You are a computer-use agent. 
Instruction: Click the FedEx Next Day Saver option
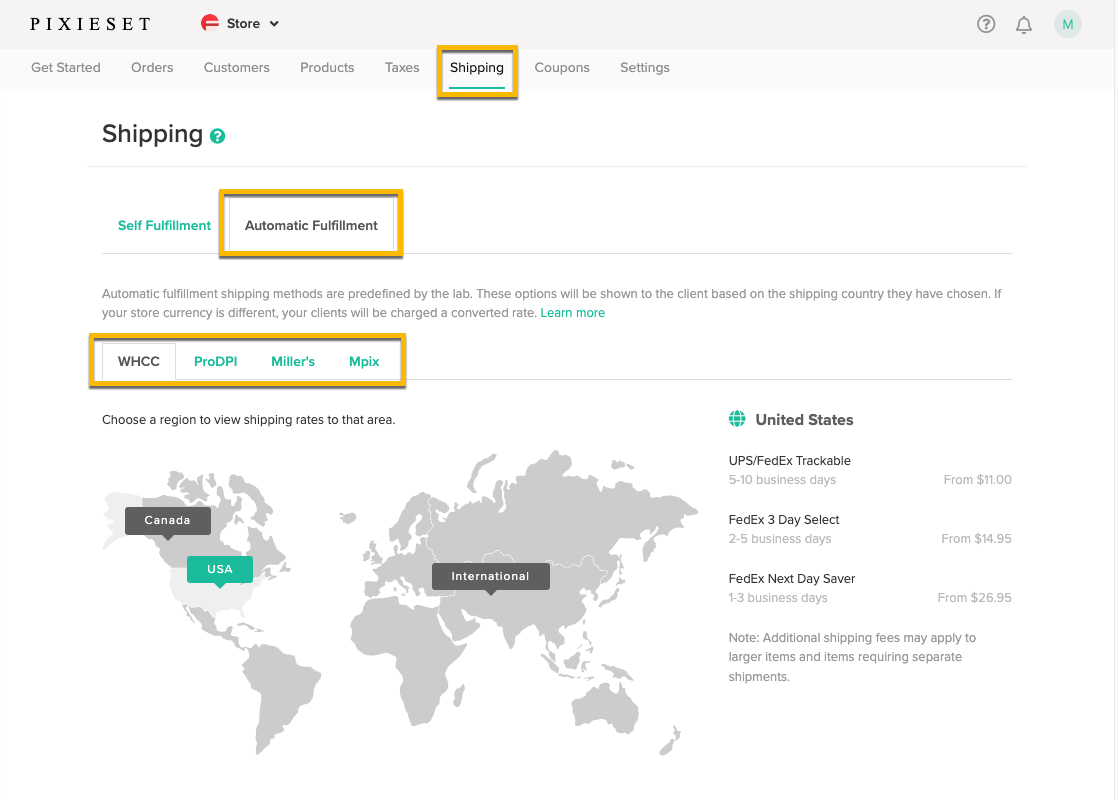pyautogui.click(x=791, y=579)
